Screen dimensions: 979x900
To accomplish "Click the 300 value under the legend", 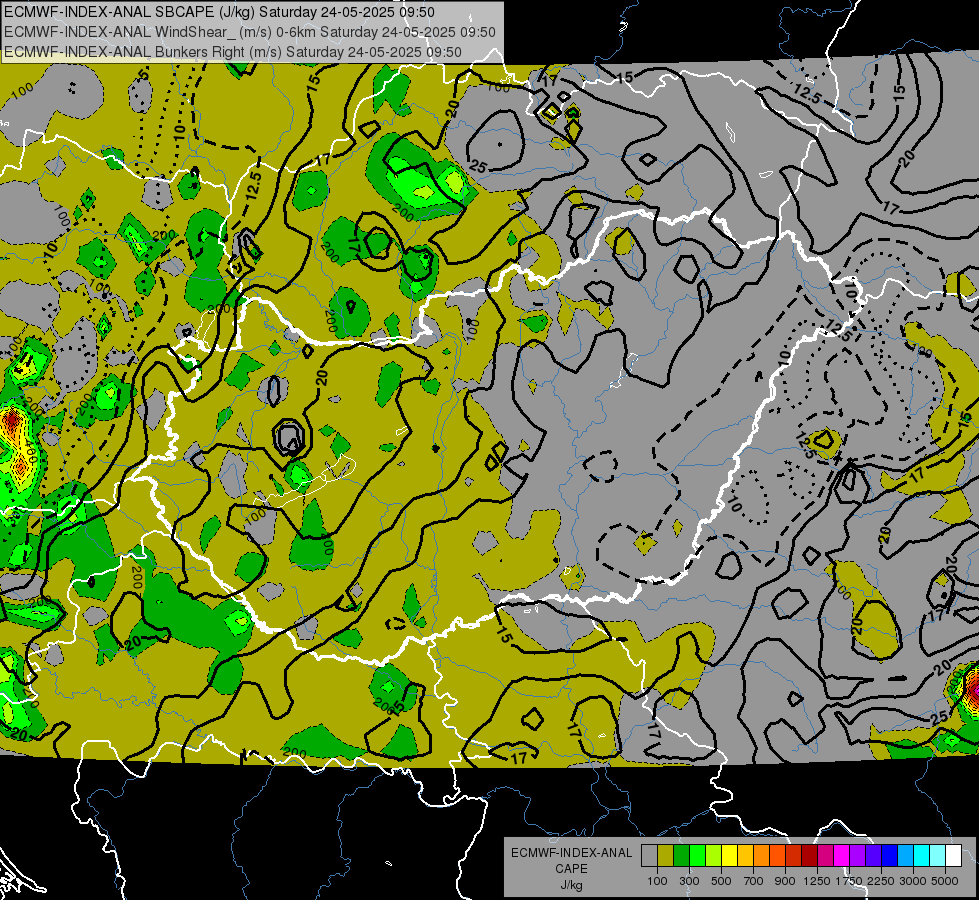I will (x=689, y=881).
